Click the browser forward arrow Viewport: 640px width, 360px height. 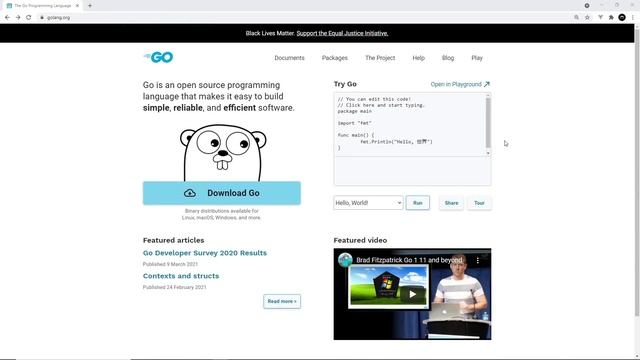[18, 18]
